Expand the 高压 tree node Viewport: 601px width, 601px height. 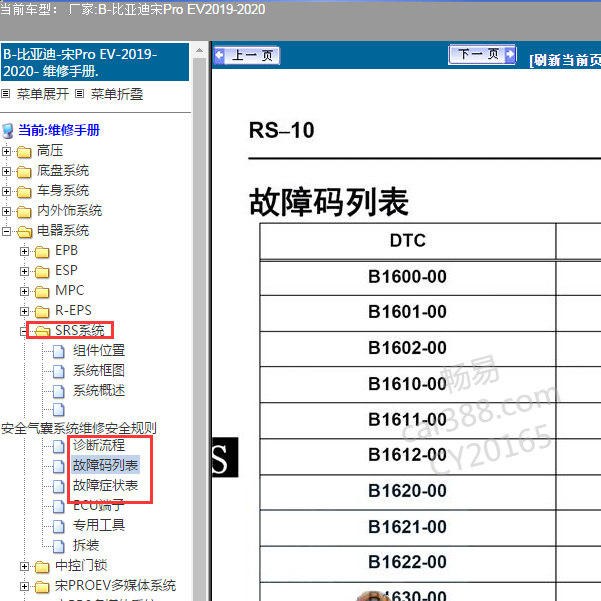(x=6, y=151)
